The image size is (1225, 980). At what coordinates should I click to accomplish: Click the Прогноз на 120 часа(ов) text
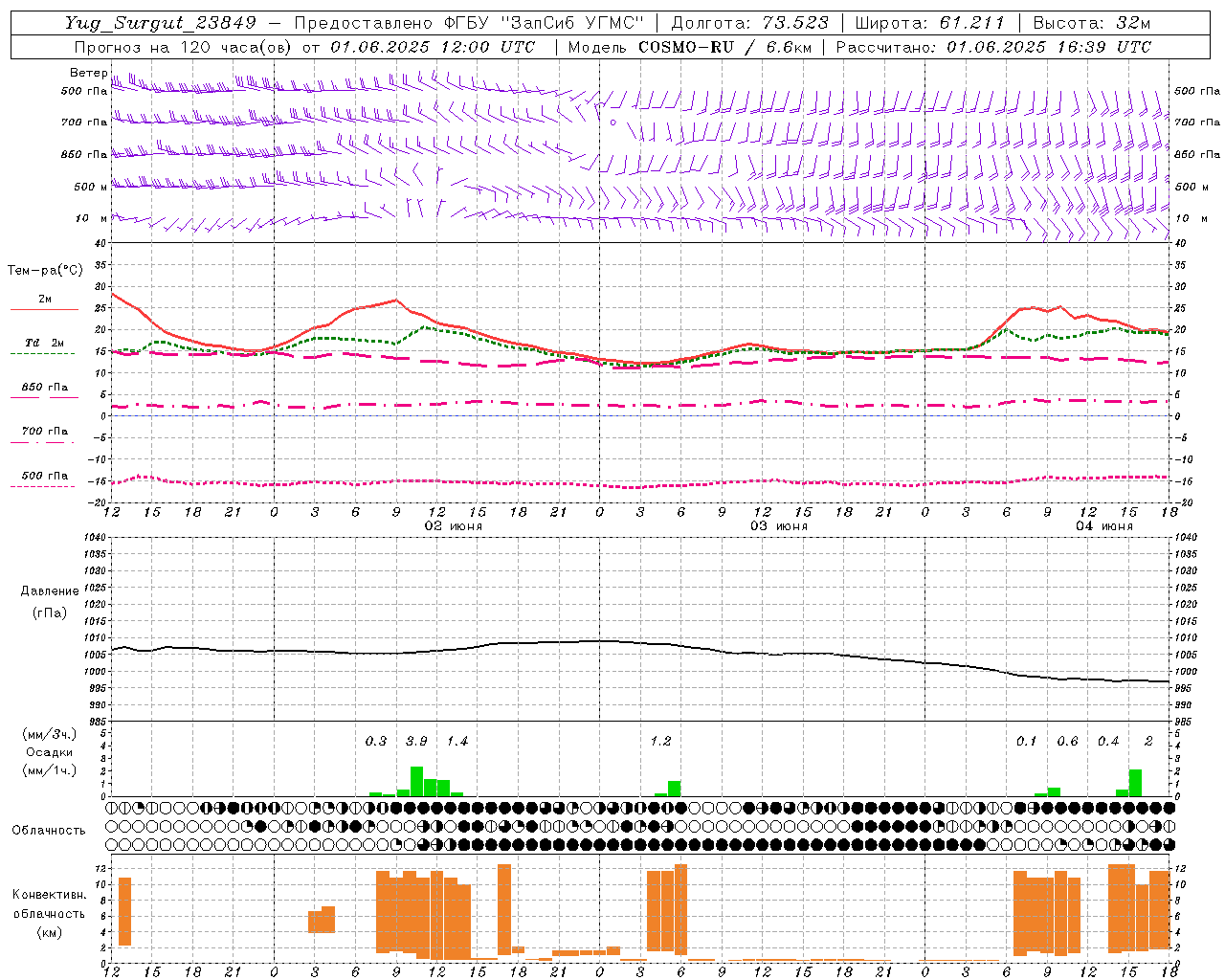[182, 47]
